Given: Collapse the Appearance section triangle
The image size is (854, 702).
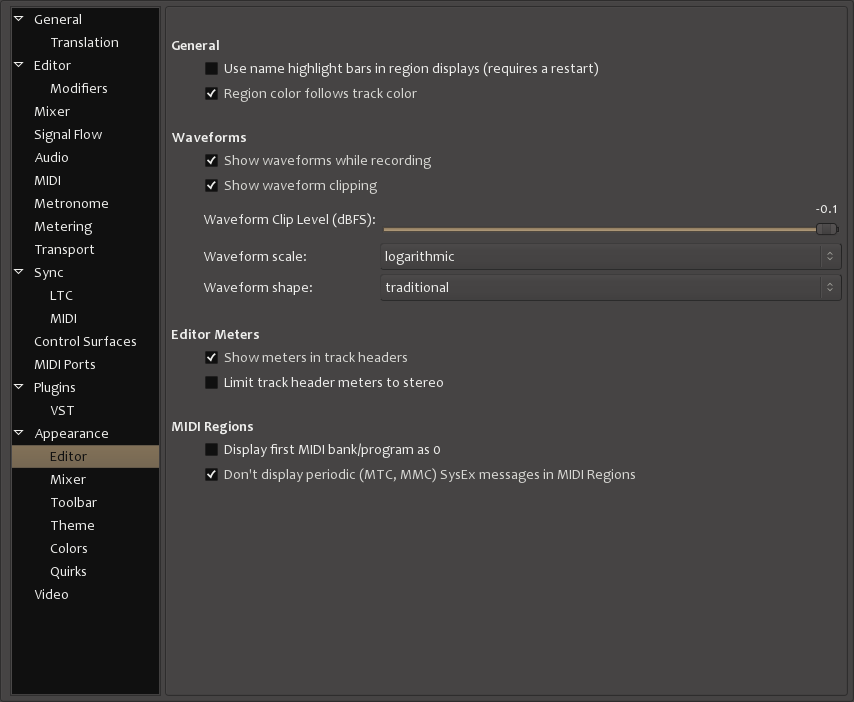Looking at the screenshot, I should tap(19, 433).
